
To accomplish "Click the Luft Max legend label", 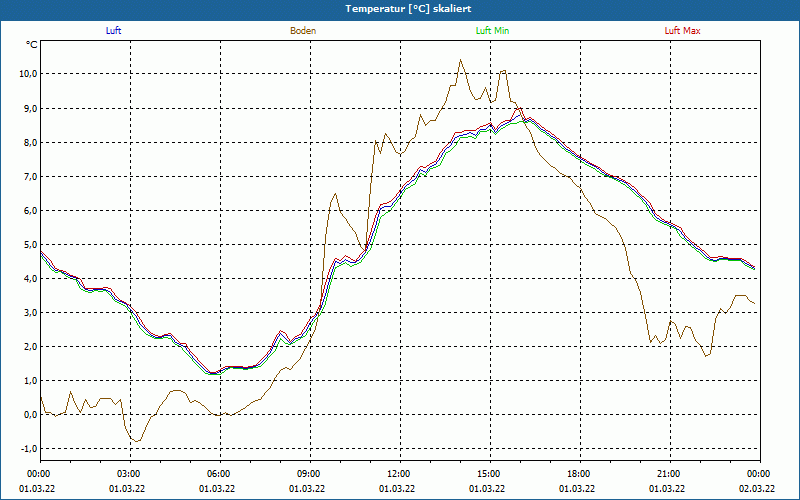I will pos(682,31).
